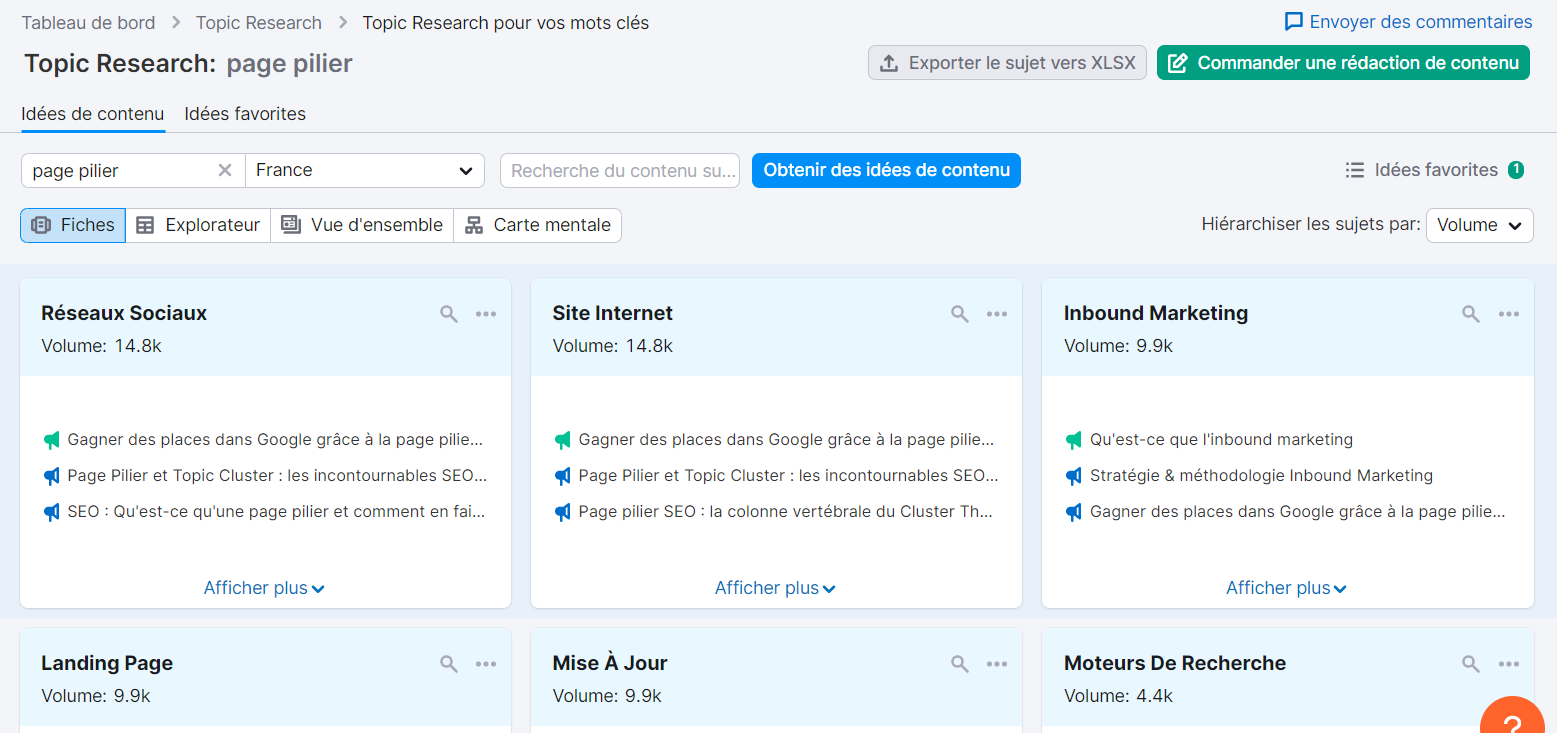Click search icon on Site Internet card

[960, 314]
